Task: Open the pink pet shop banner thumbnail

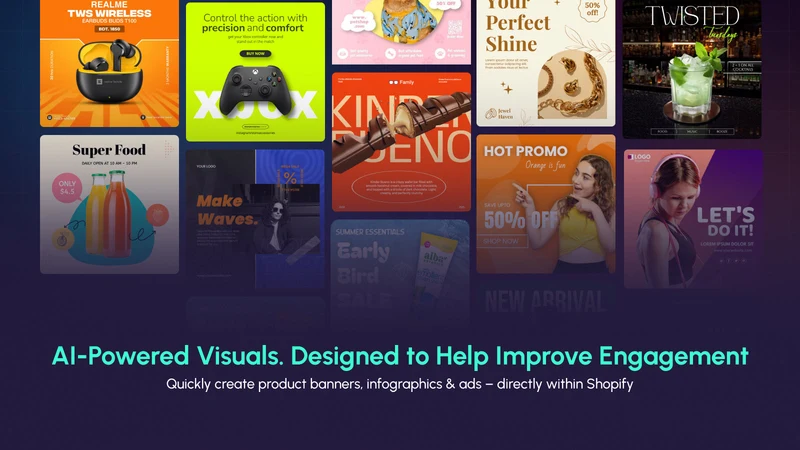Action: click(x=401, y=32)
